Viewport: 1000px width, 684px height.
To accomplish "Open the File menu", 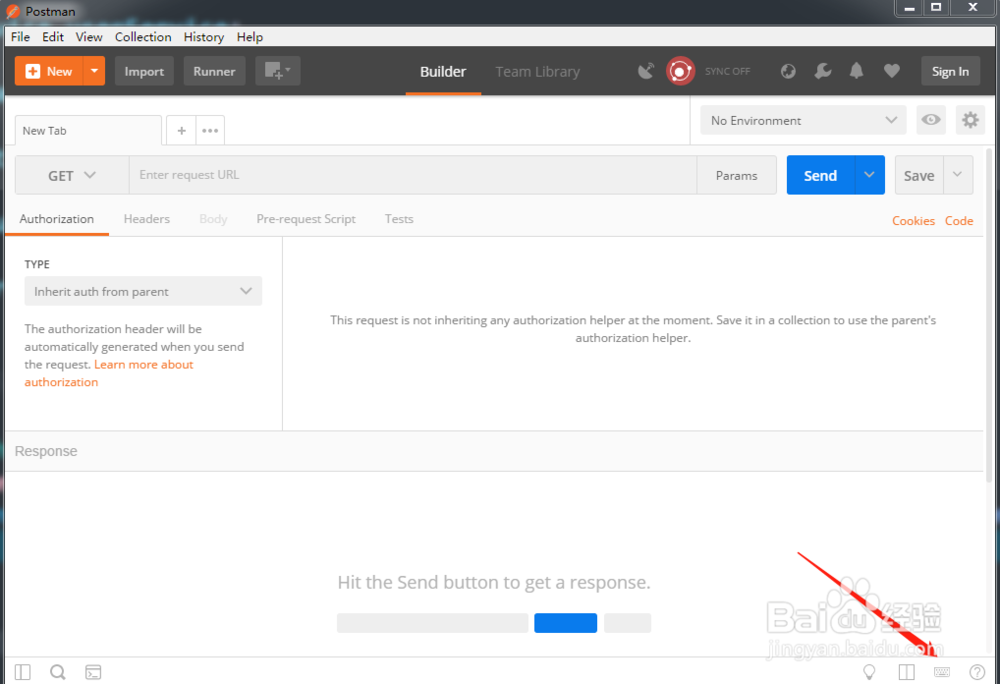I will 20,37.
